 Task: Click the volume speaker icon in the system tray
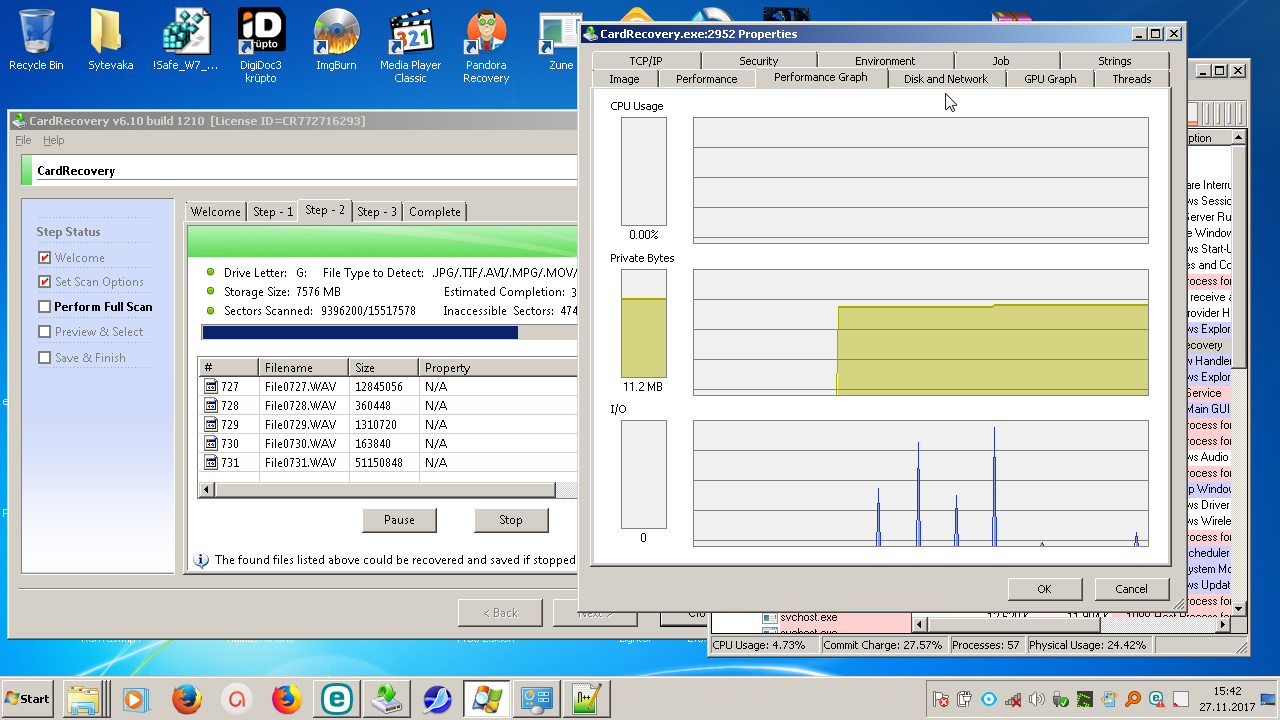click(1037, 699)
